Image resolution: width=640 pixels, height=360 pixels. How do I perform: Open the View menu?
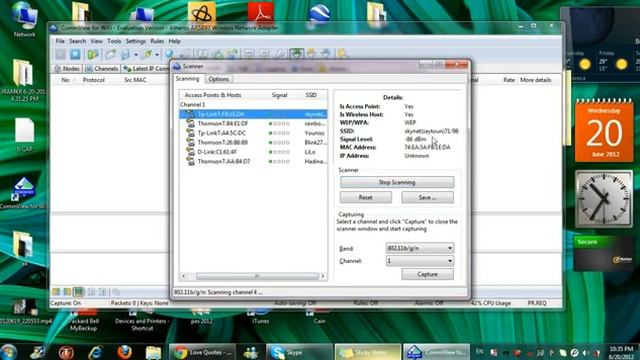(x=96, y=41)
